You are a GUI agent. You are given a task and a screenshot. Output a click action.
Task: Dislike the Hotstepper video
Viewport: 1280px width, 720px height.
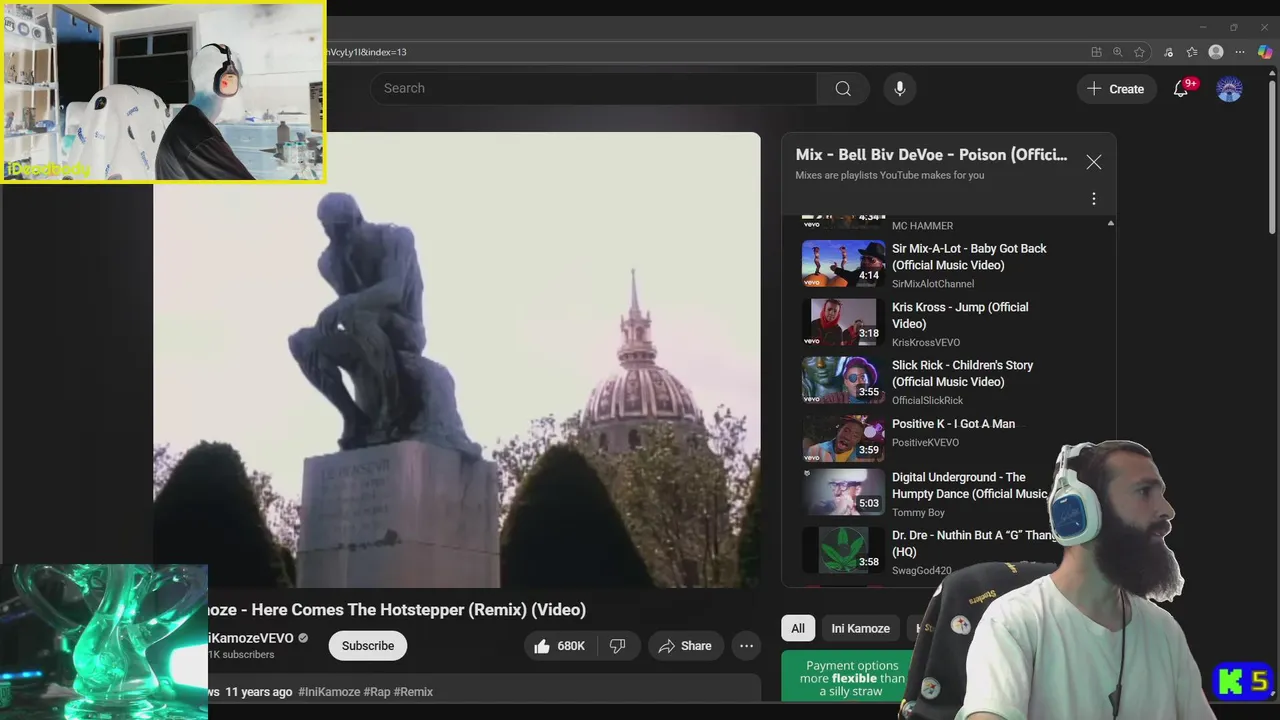(618, 646)
